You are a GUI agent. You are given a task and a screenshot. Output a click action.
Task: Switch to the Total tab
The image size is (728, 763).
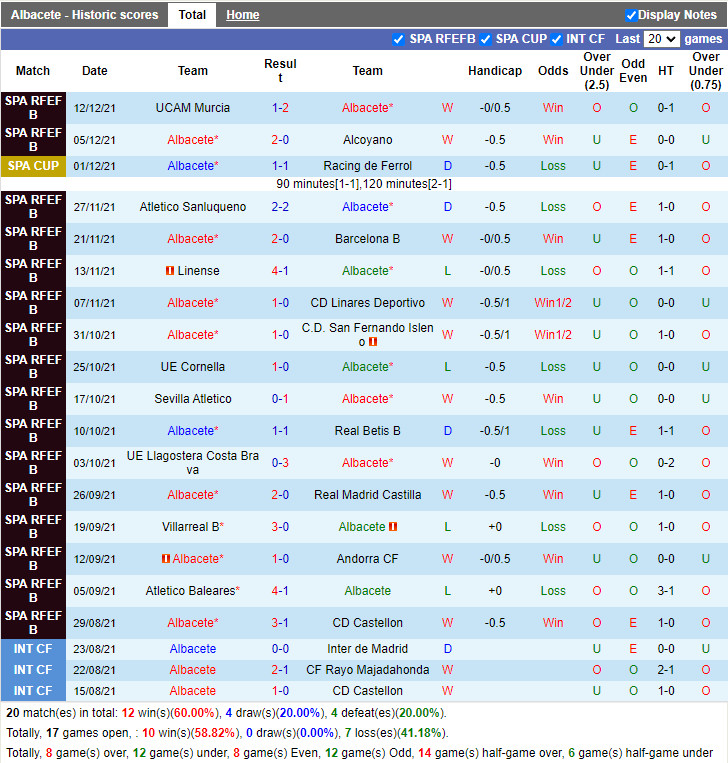pyautogui.click(x=192, y=15)
